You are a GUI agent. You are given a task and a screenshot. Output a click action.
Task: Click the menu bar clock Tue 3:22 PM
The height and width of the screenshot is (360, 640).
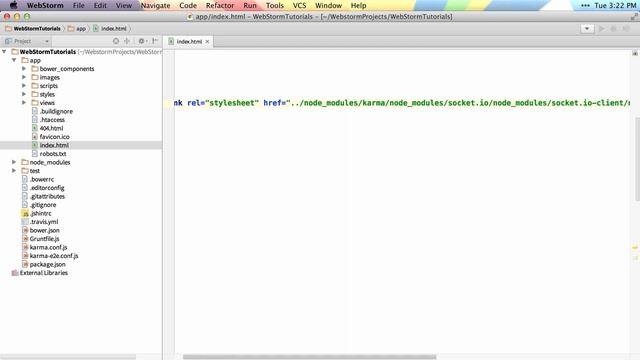coord(615,5)
